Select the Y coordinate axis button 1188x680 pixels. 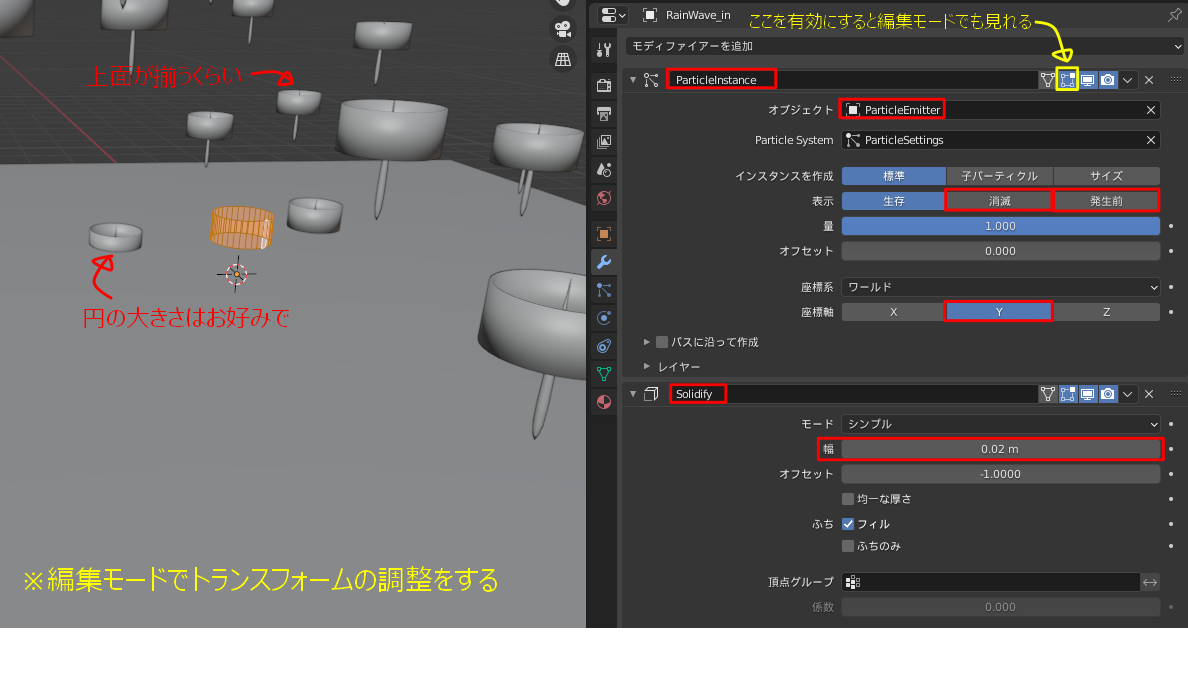pyautogui.click(x=998, y=311)
